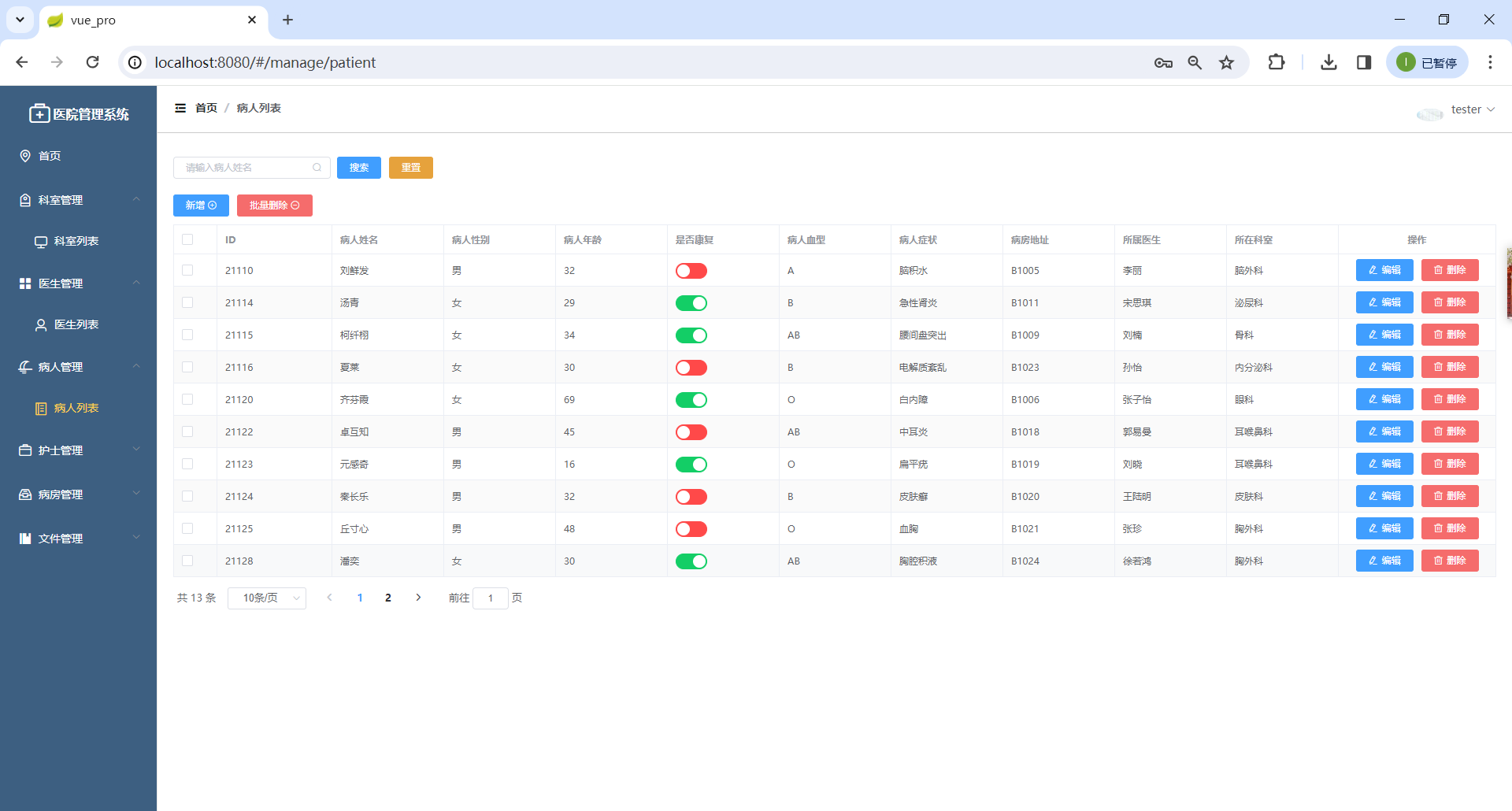Close the vue_pro tab
Image resolution: width=1512 pixels, height=811 pixels.
[252, 20]
